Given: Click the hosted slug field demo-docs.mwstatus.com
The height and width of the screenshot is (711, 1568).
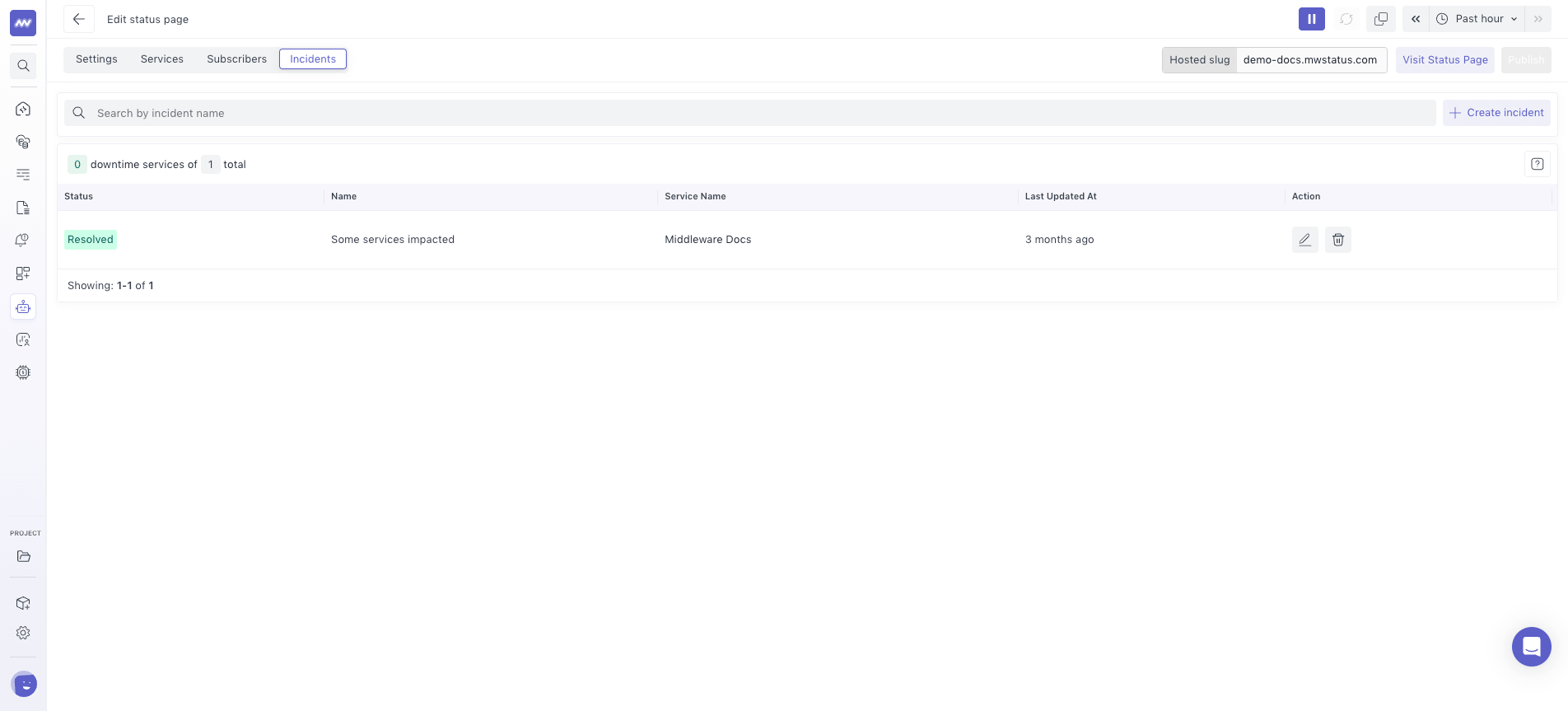Looking at the screenshot, I should pos(1311,60).
